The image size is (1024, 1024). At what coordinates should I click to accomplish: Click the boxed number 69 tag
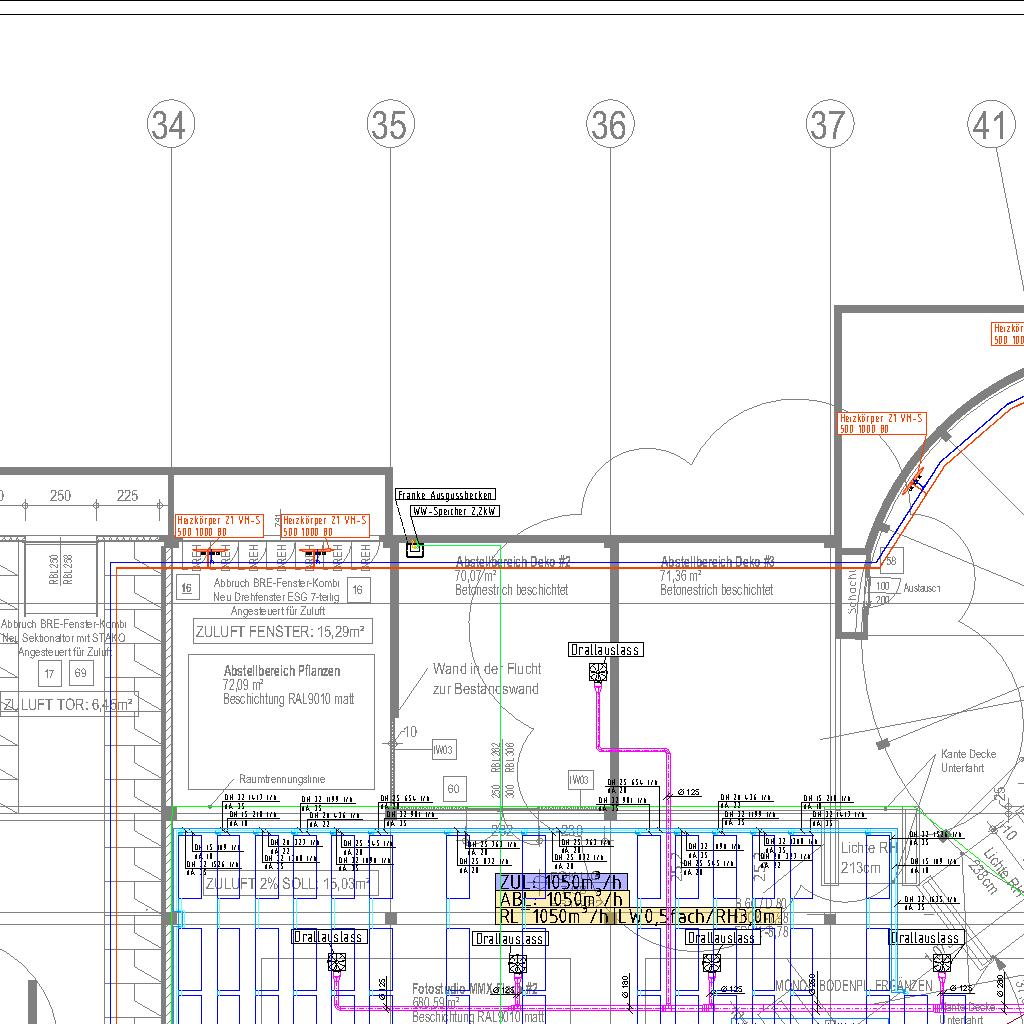tap(80, 673)
